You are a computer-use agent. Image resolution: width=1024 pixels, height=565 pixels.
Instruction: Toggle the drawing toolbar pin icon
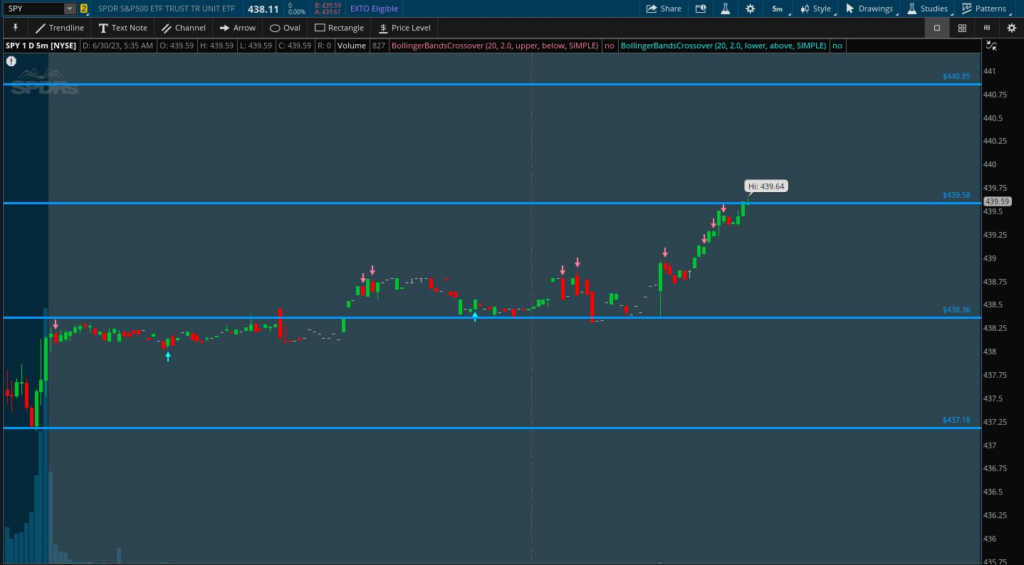(16, 27)
